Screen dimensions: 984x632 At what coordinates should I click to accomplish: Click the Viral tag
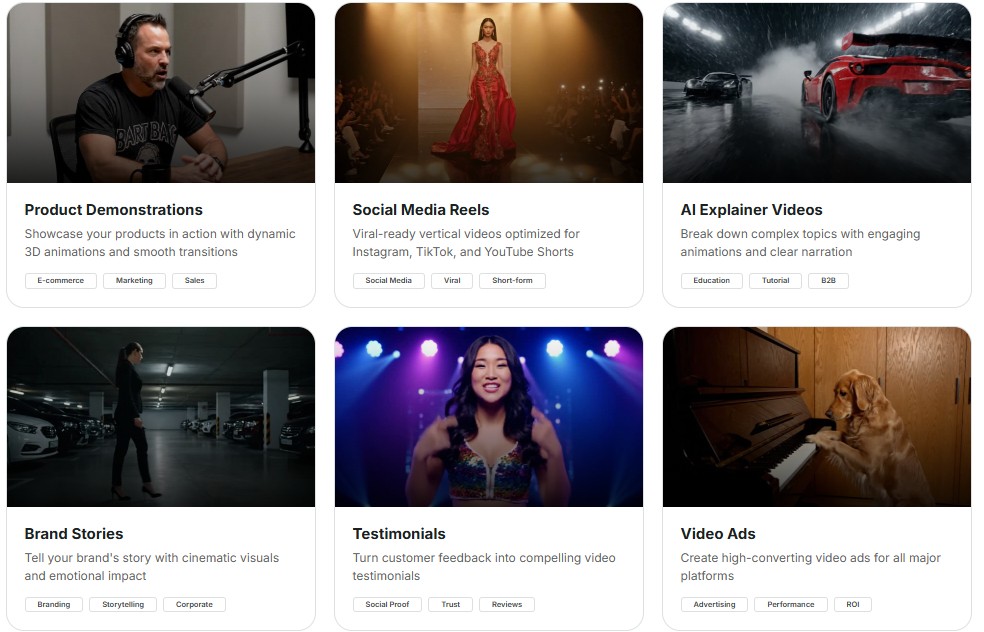click(x=452, y=281)
